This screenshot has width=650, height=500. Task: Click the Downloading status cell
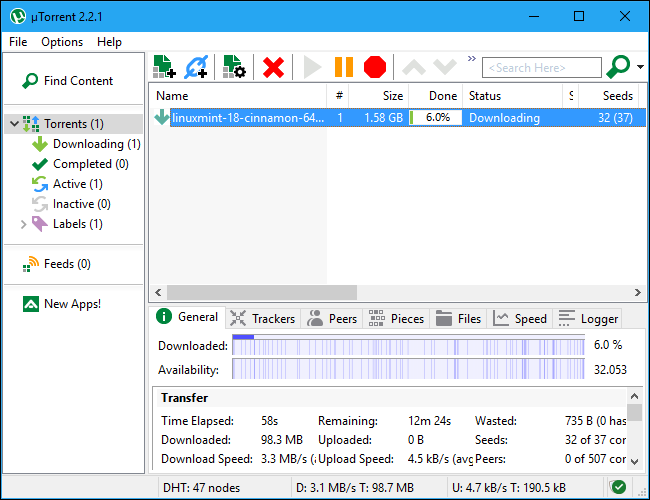coord(504,118)
